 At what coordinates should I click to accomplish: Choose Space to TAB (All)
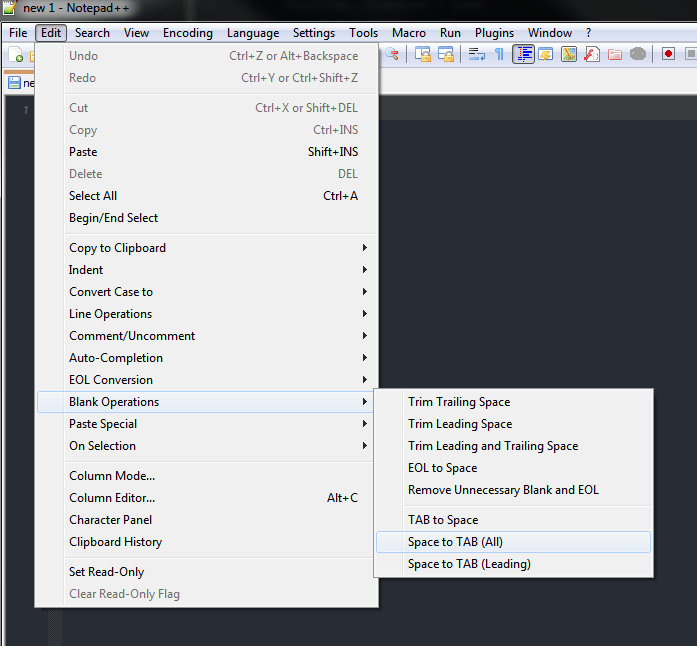click(x=513, y=542)
